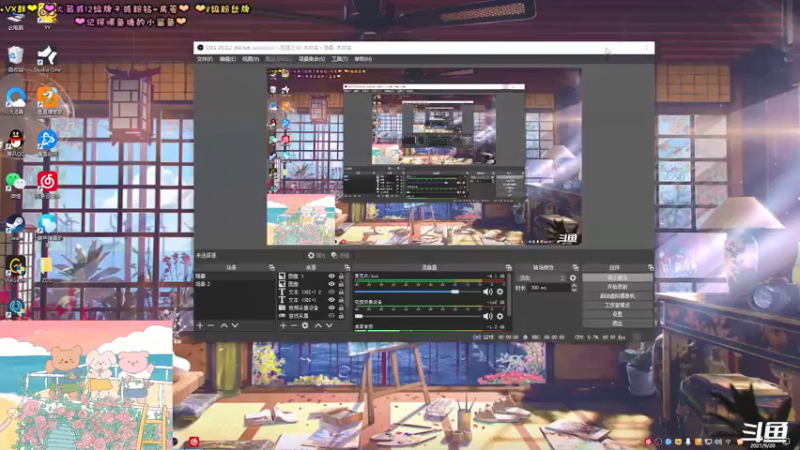The image size is (800, 450).
Task: Open the Tools menu in OBS
Action: coord(339,59)
